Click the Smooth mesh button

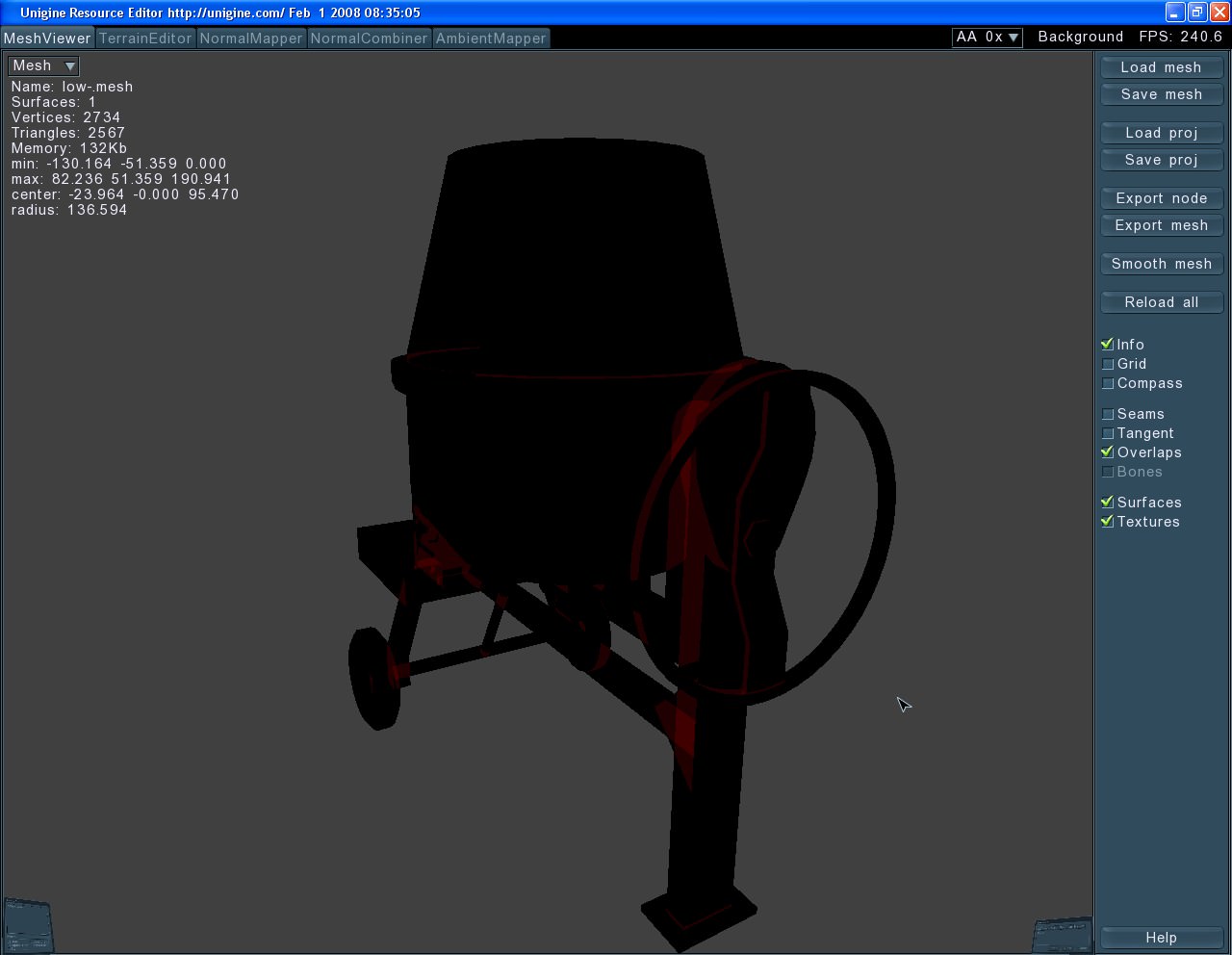pos(1161,264)
